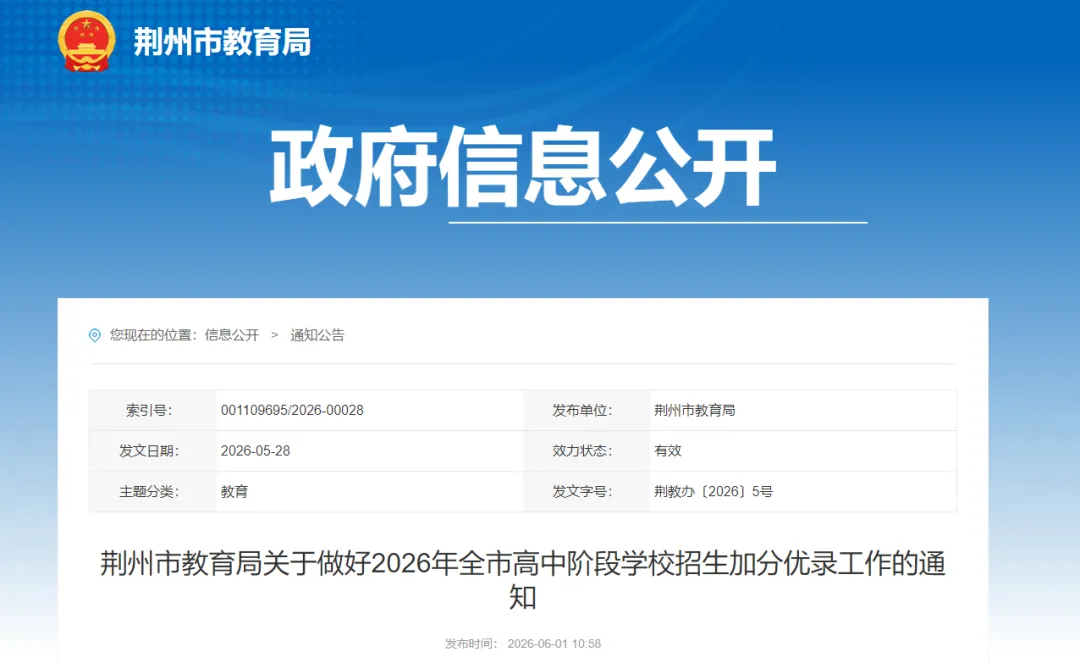Click the 教育 category value
This screenshot has width=1080, height=663.
coord(234,492)
